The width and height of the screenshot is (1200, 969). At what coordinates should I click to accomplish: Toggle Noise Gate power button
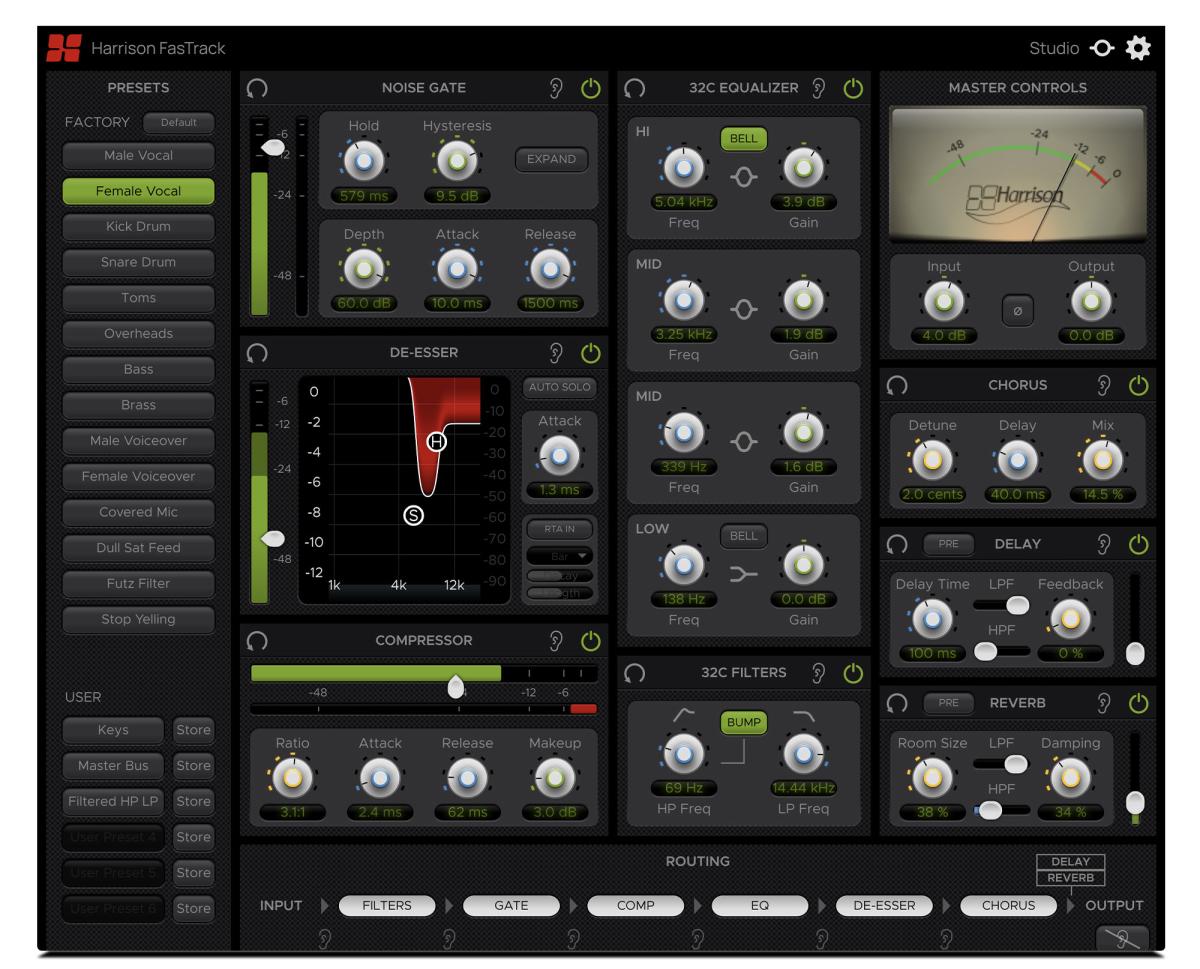point(590,89)
